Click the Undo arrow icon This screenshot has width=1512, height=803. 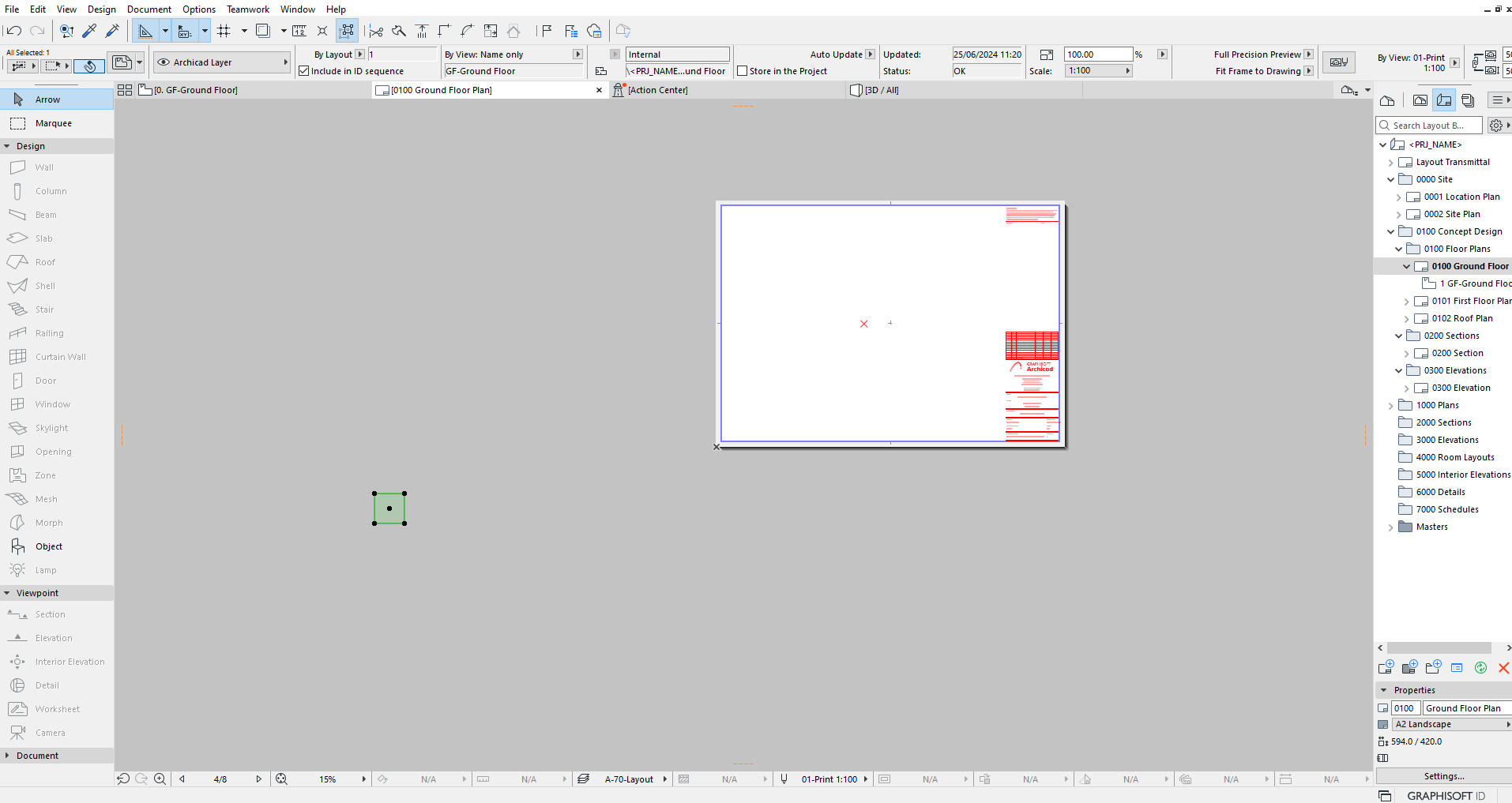coord(14,31)
